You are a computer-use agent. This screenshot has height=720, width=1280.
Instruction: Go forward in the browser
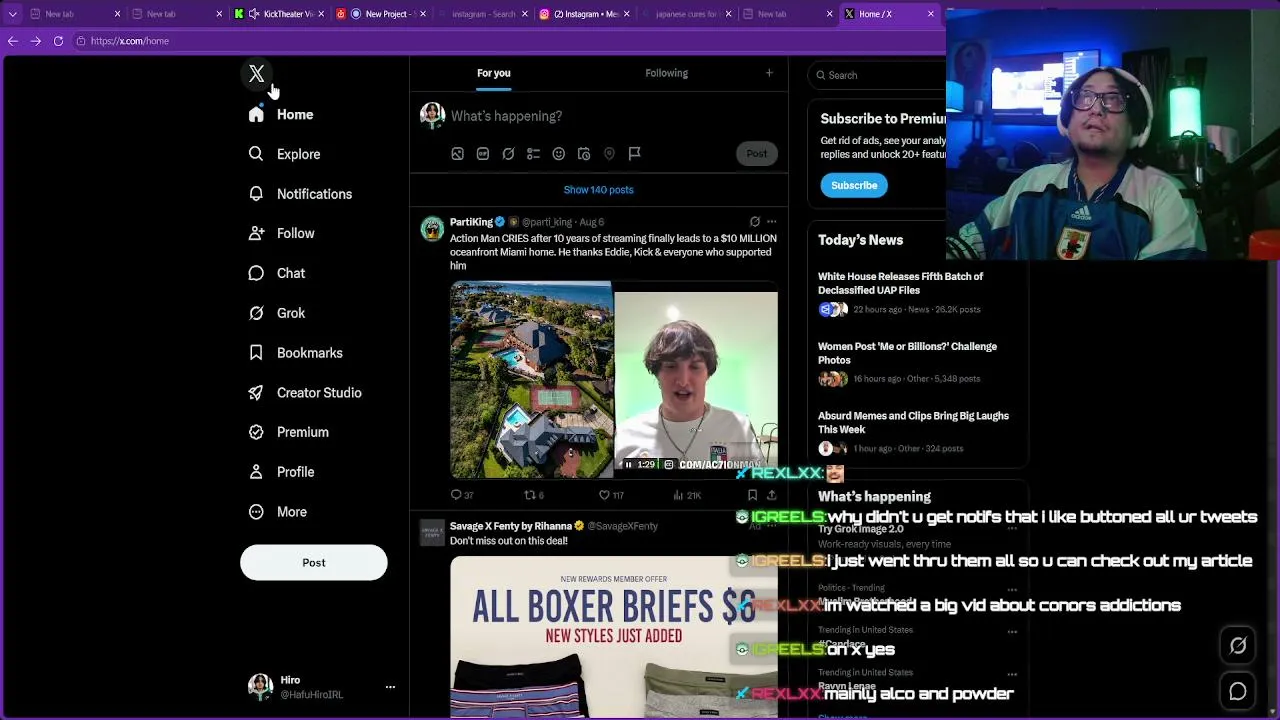coord(35,41)
